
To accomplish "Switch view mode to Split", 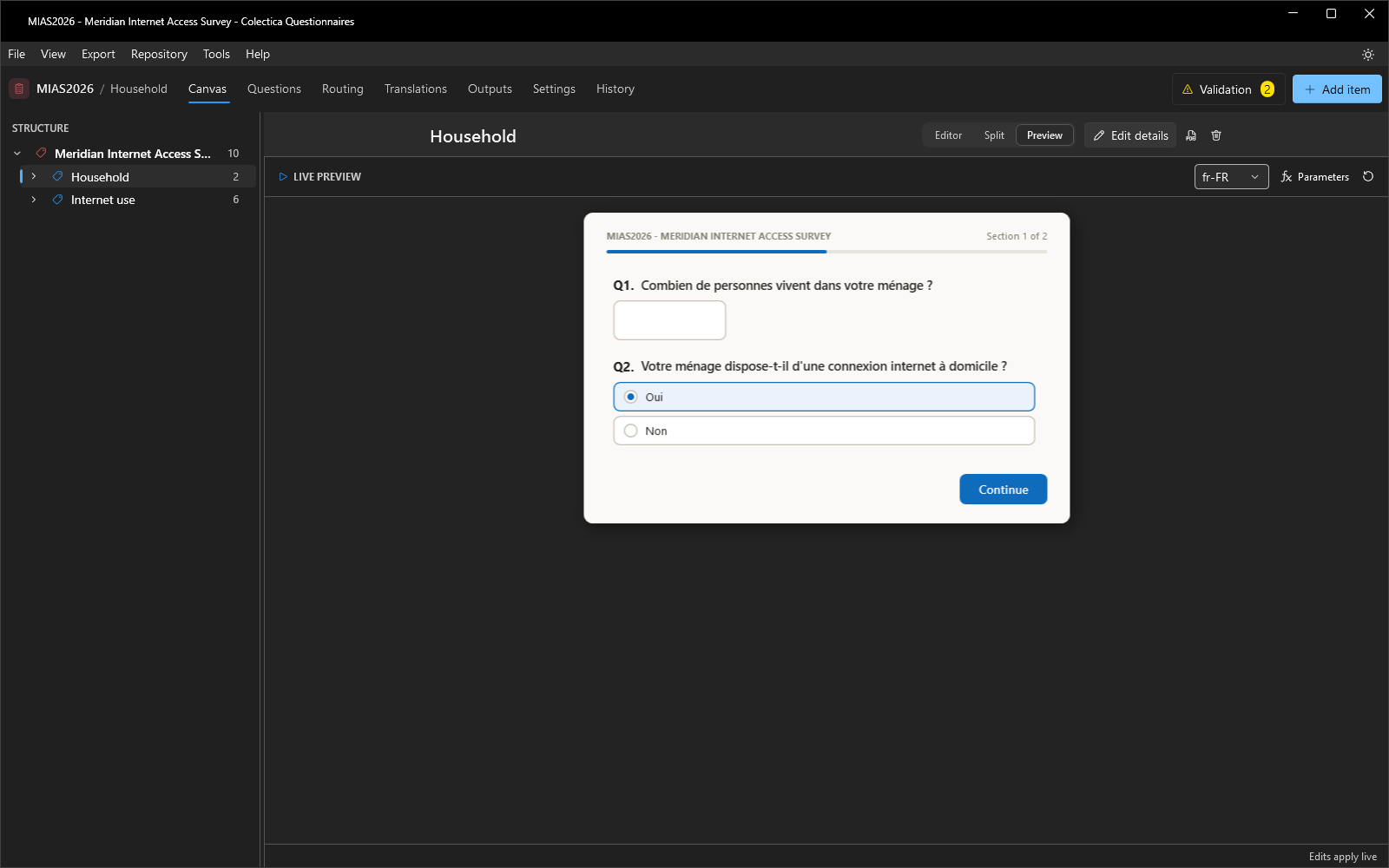I will click(994, 135).
